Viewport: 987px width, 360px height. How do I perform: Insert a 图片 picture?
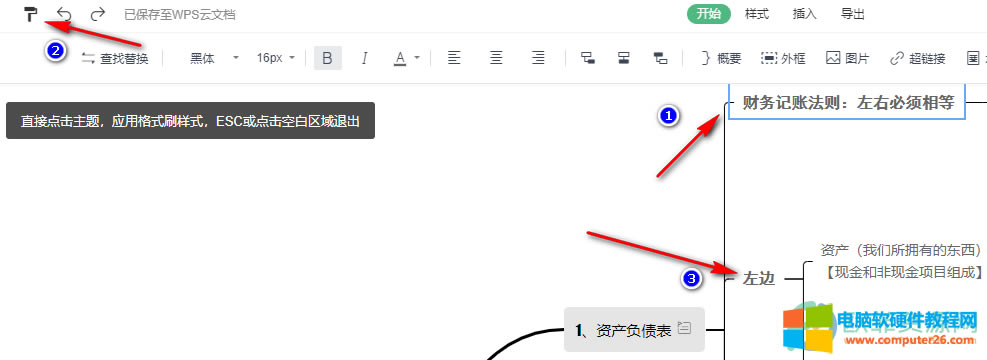847,59
